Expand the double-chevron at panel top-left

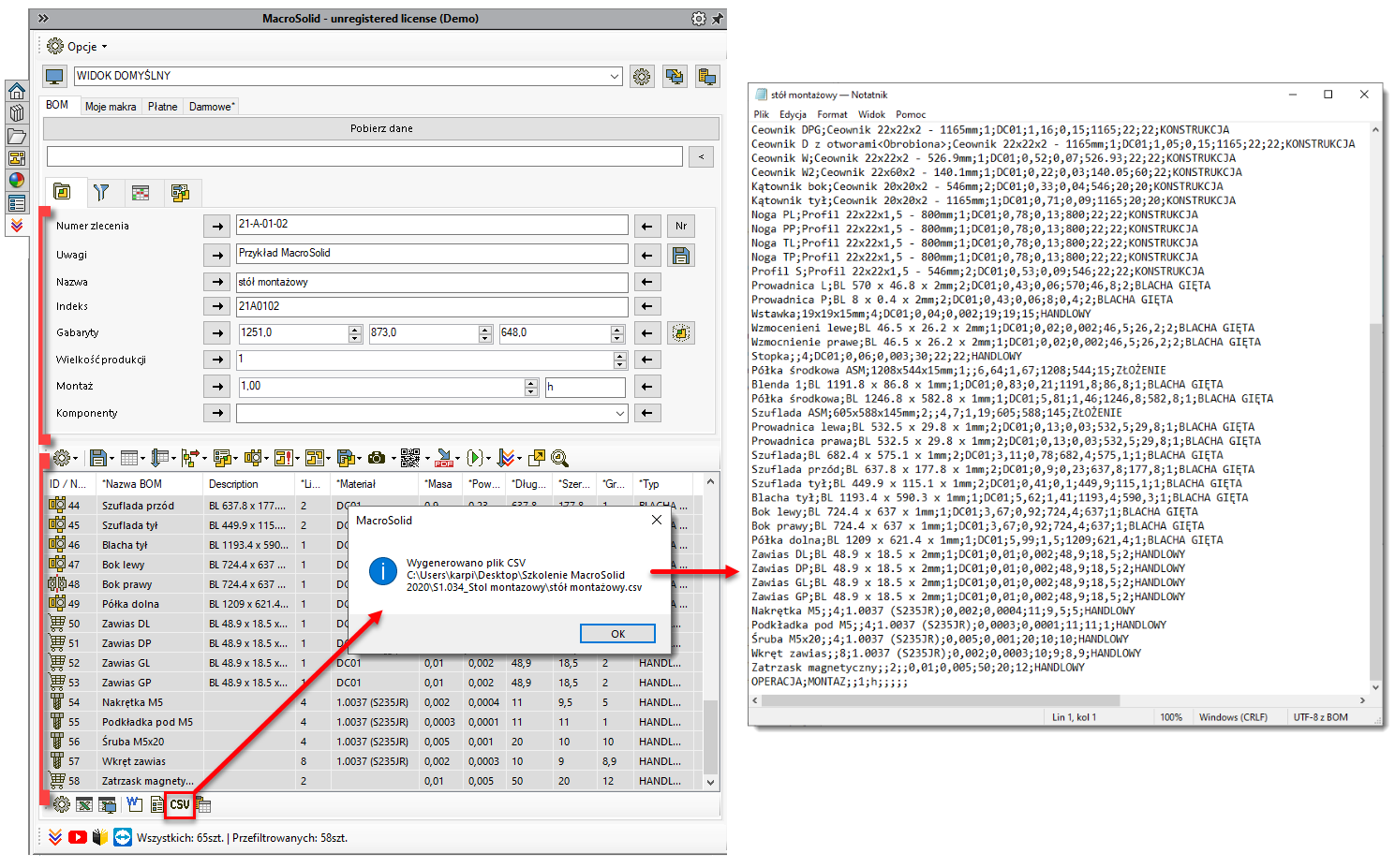pos(42,19)
